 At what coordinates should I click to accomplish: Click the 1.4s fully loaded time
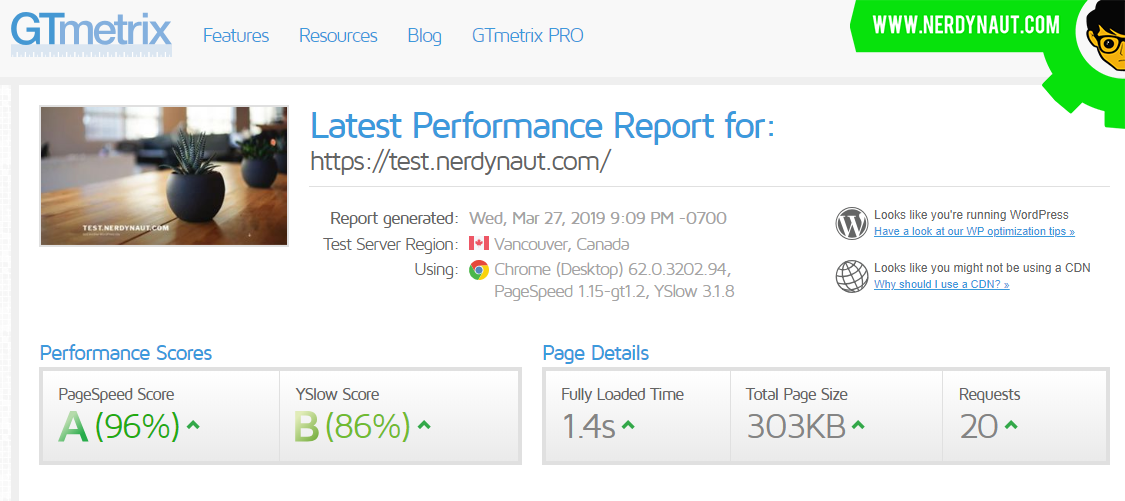tap(588, 427)
